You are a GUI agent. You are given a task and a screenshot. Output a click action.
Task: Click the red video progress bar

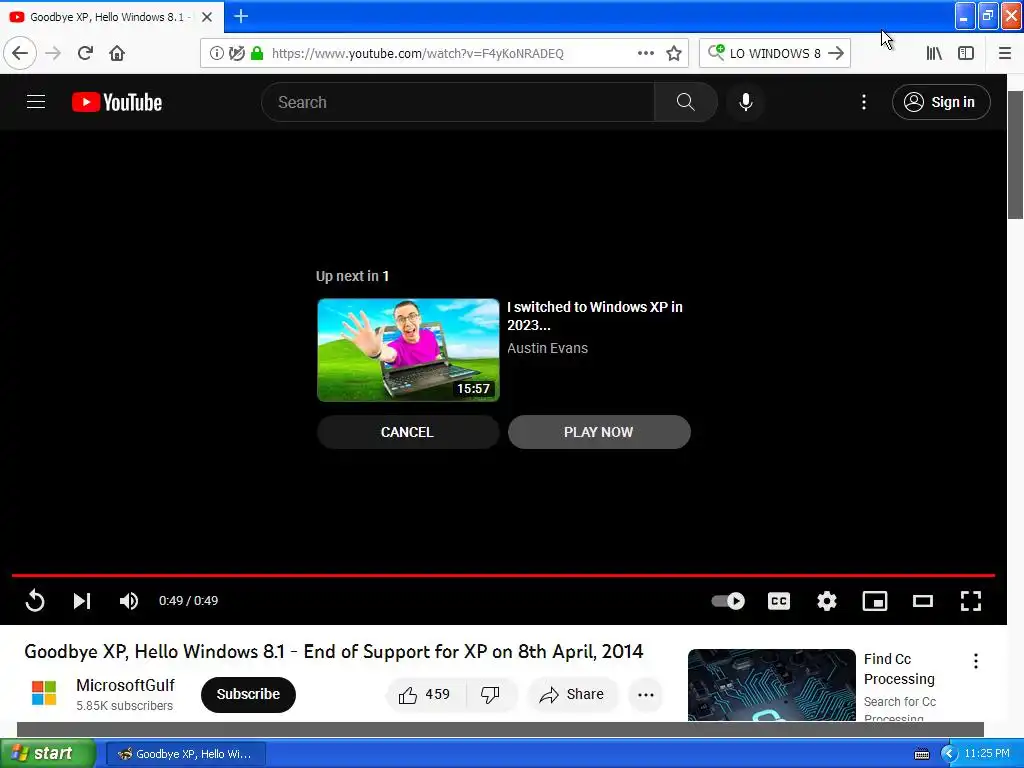(503, 575)
